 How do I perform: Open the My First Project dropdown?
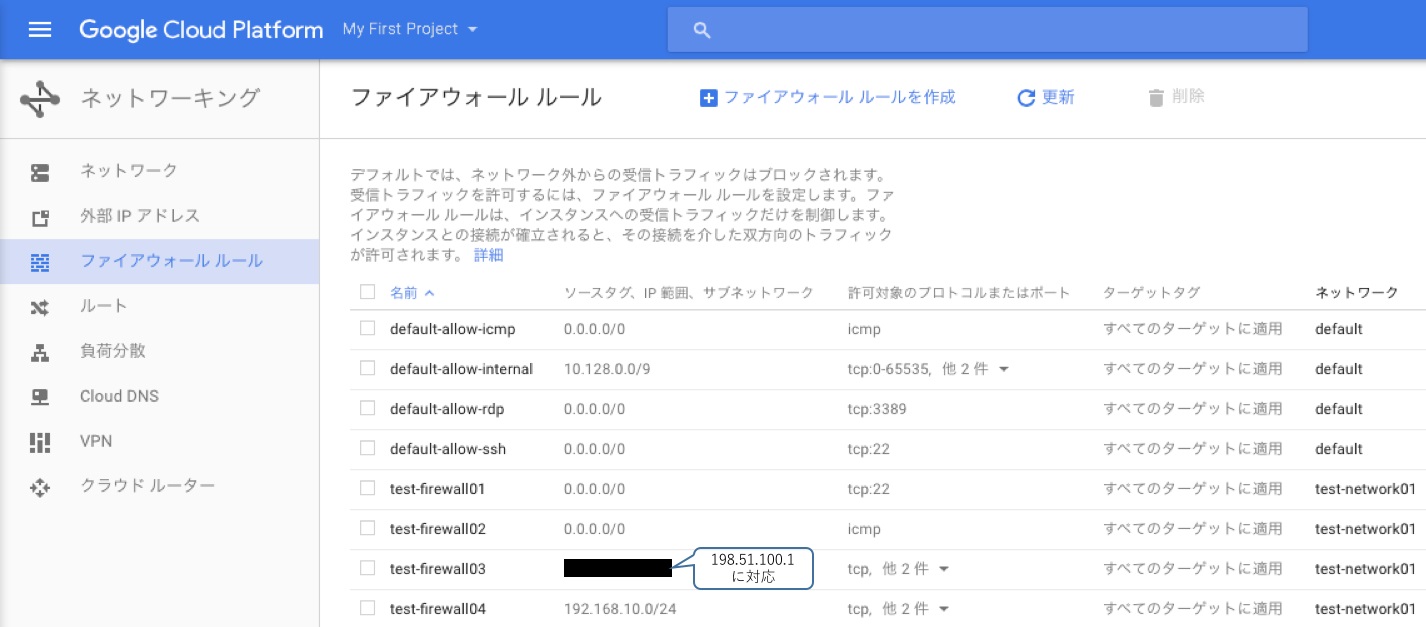410,29
